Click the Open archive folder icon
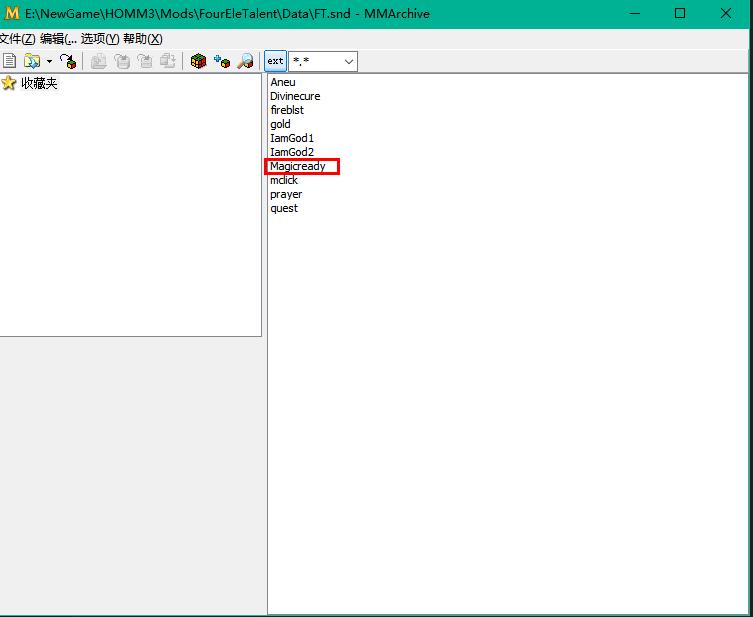The width and height of the screenshot is (753, 617). point(32,61)
